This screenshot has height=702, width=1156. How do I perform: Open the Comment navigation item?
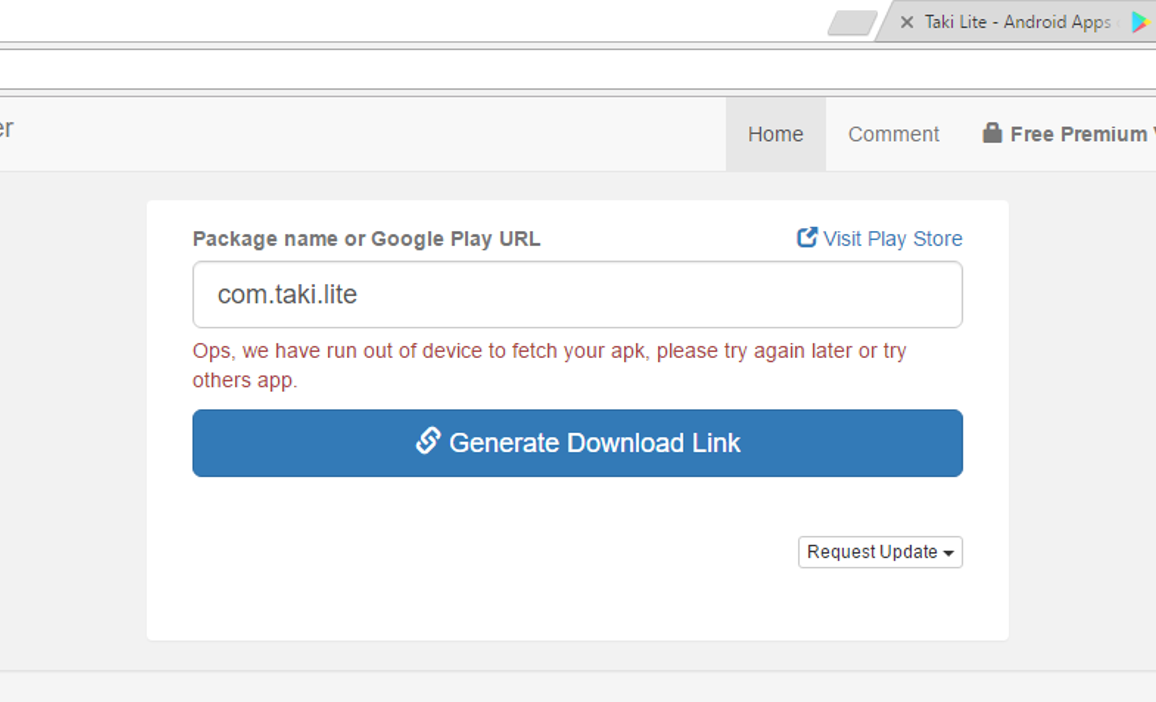click(x=893, y=134)
